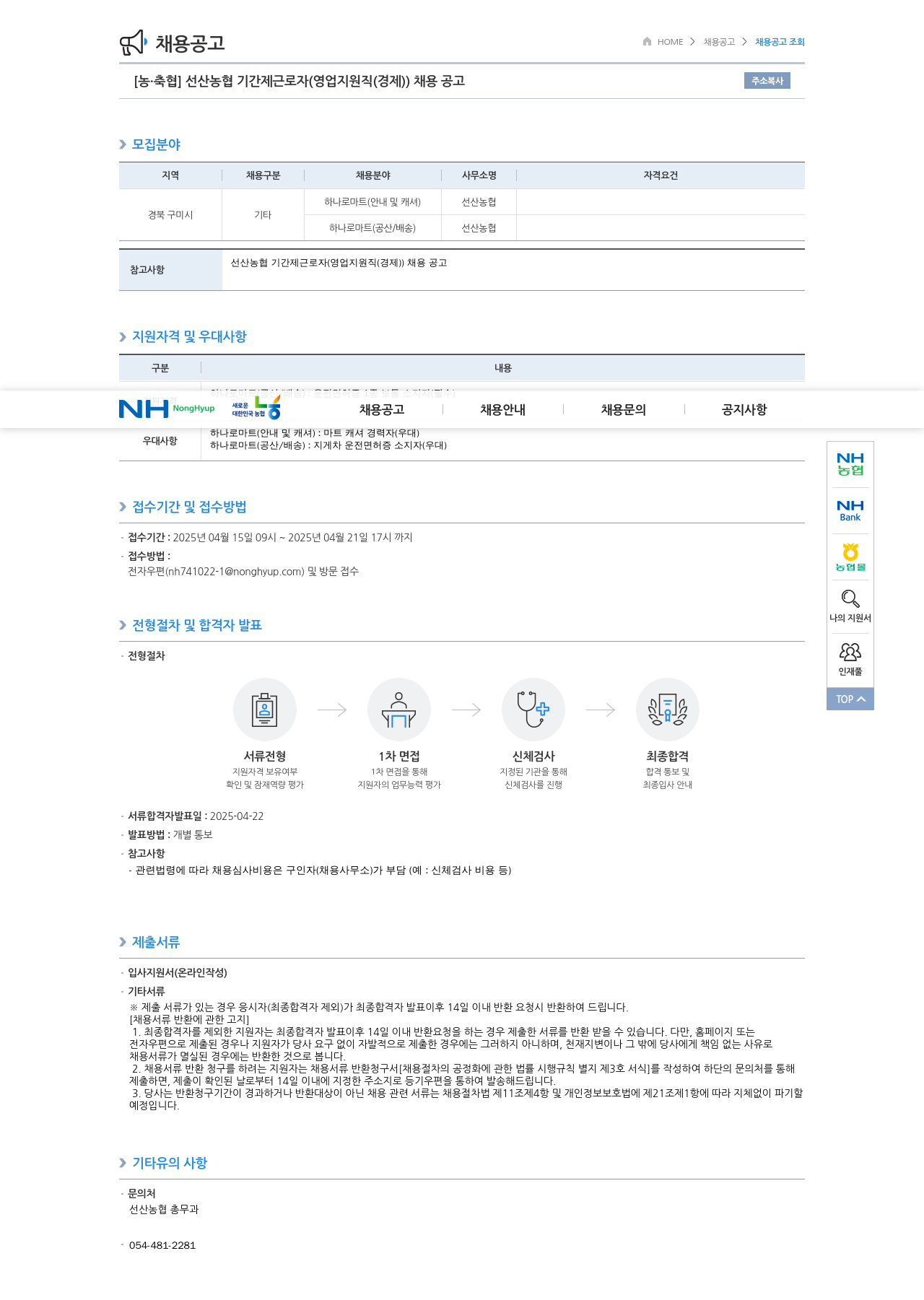
Task: Click the 선산농협 총무과 contact text
Action: pyautogui.click(x=164, y=1209)
